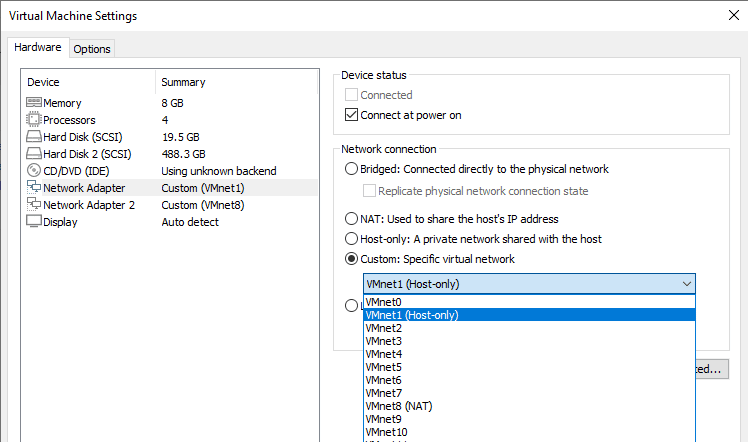Select the Bridged network radio button
The height and width of the screenshot is (442, 748).
pyautogui.click(x=351, y=169)
